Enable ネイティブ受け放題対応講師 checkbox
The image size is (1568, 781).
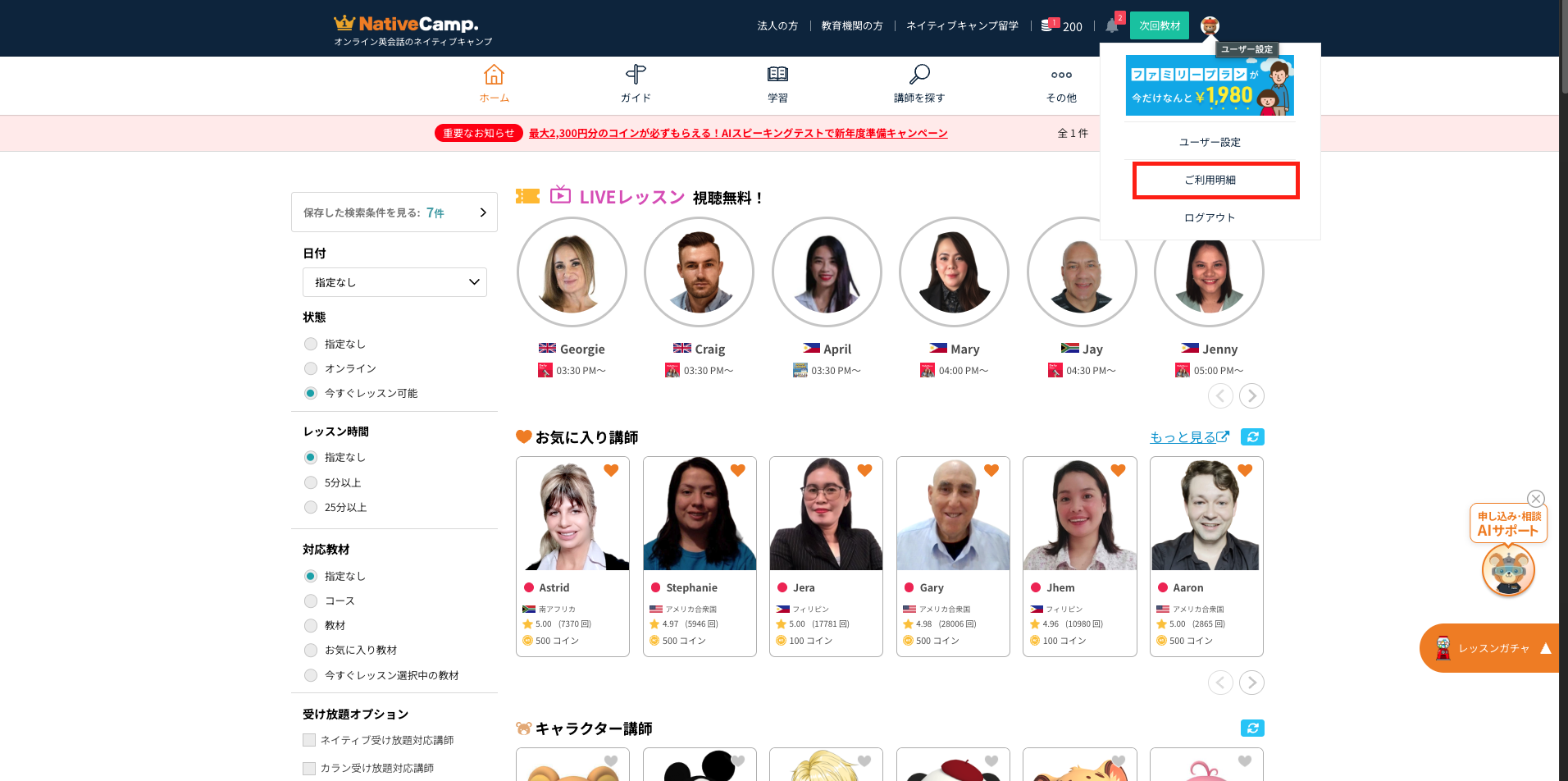309,740
